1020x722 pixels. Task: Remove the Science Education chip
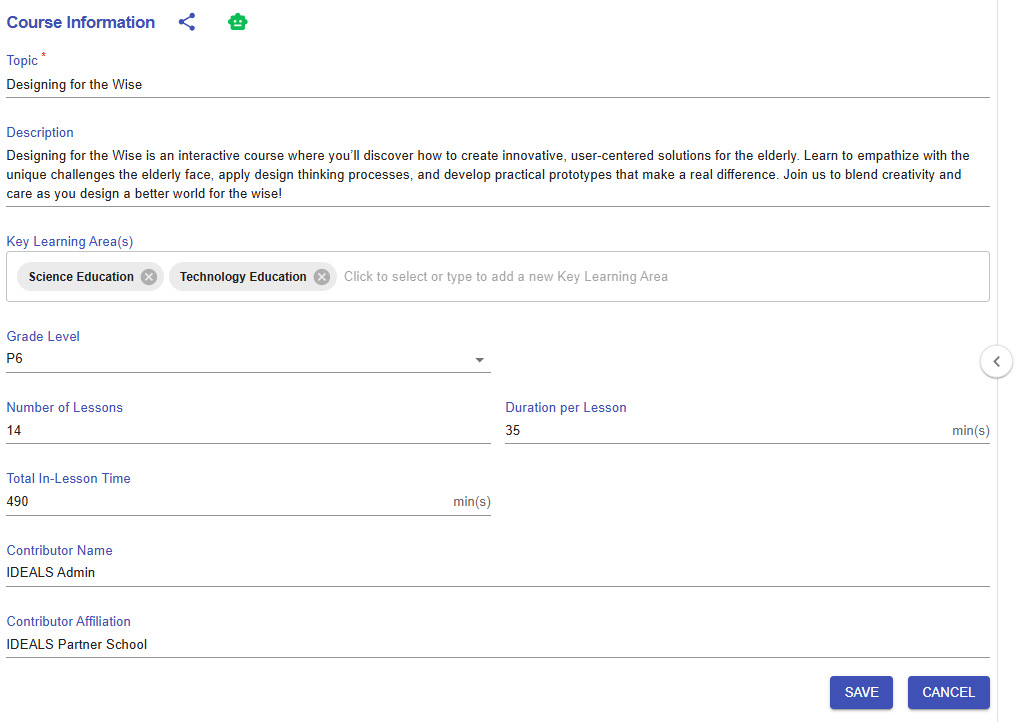tap(149, 277)
